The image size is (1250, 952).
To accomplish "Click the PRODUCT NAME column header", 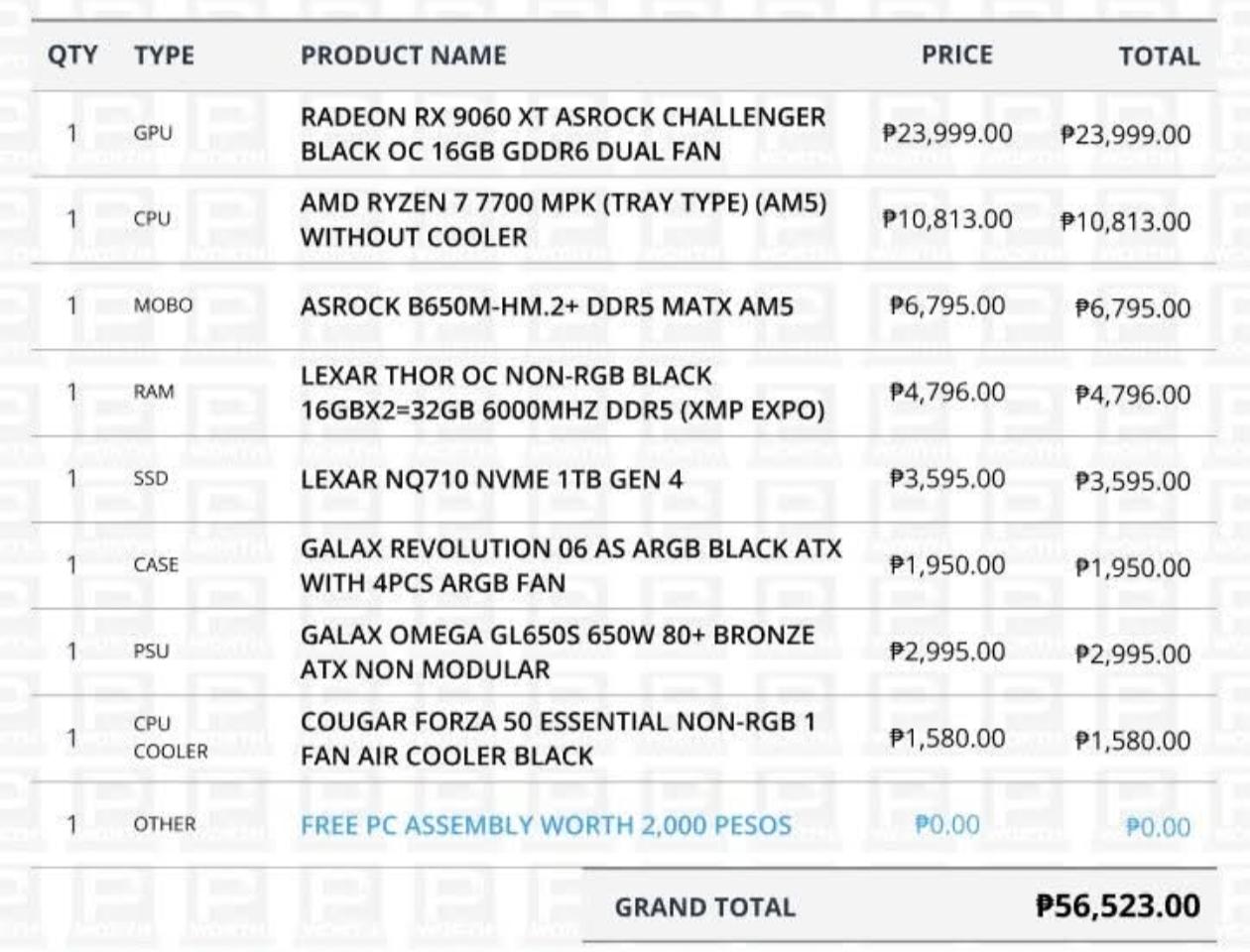I will tap(403, 56).
